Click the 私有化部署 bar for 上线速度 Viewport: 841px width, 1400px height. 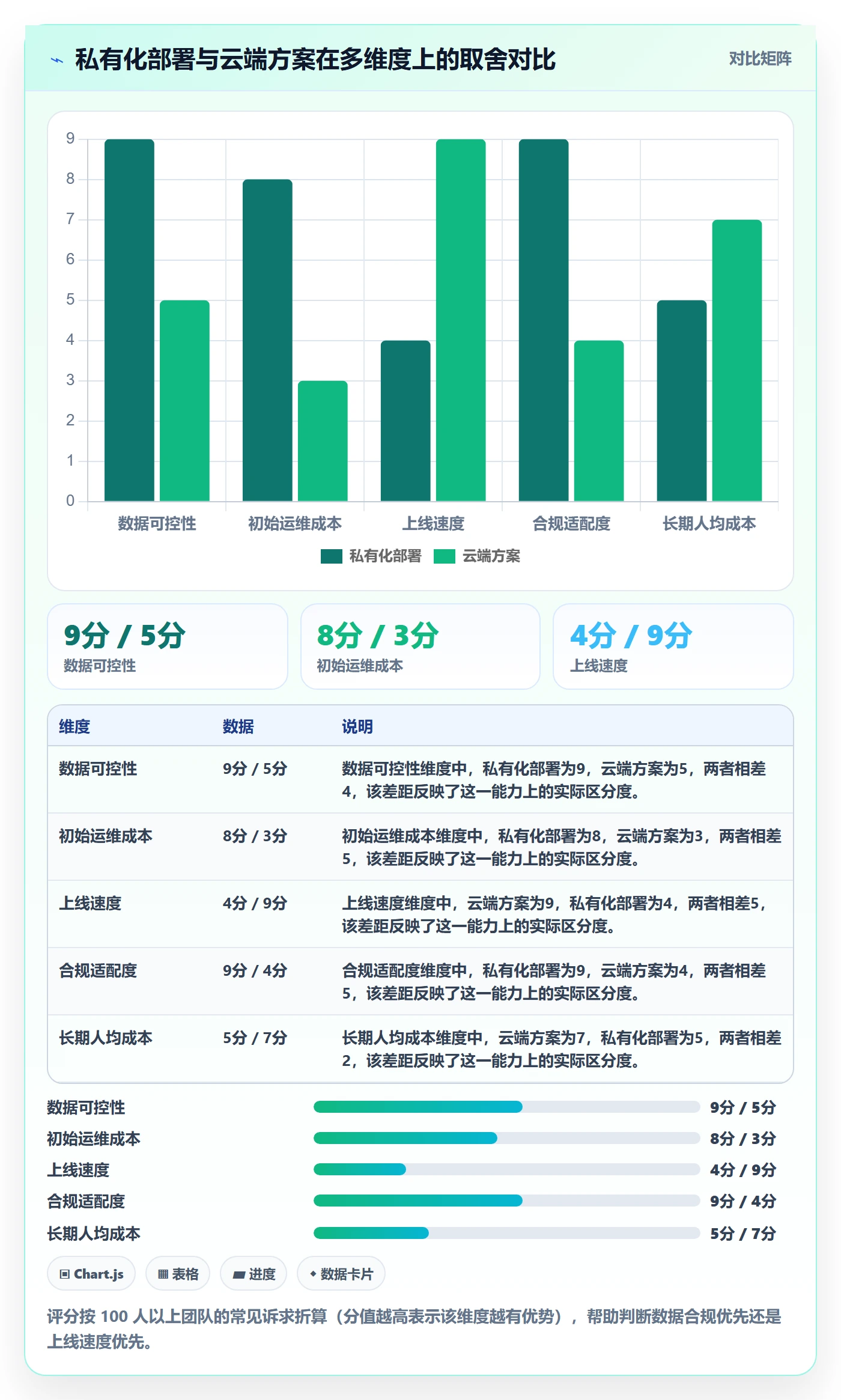(x=405, y=421)
